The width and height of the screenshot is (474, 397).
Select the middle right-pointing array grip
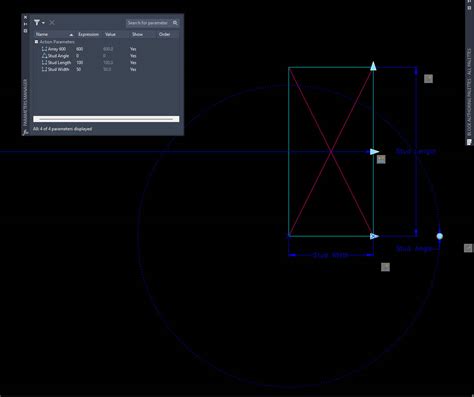374,152
